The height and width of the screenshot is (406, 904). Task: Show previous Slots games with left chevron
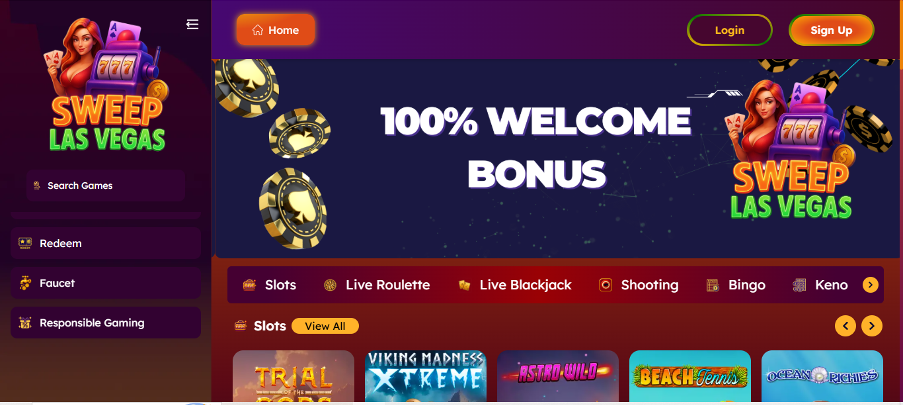pos(845,326)
